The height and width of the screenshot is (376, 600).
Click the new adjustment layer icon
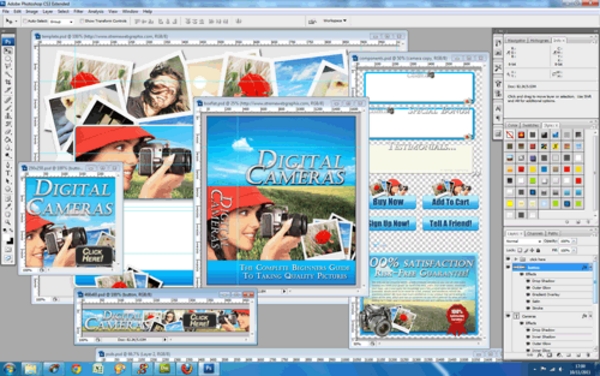(559, 355)
